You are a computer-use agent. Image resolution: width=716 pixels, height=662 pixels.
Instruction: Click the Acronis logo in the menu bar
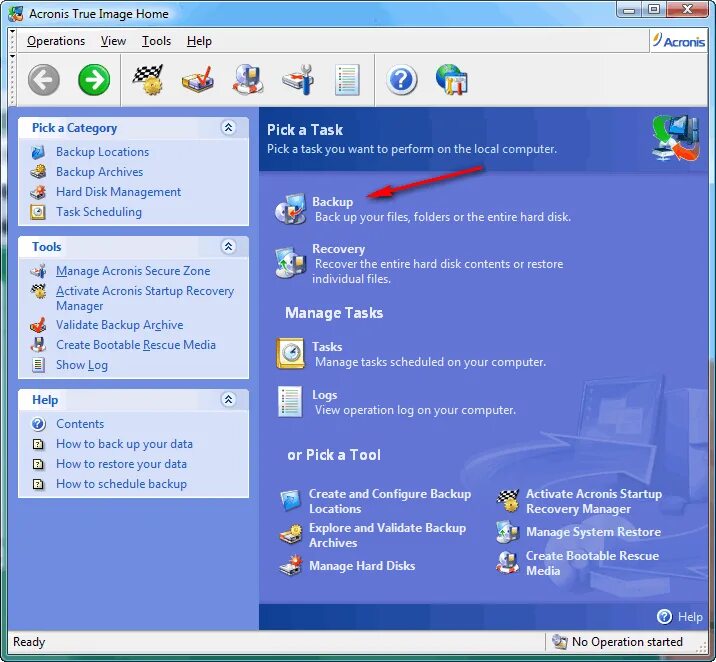679,41
